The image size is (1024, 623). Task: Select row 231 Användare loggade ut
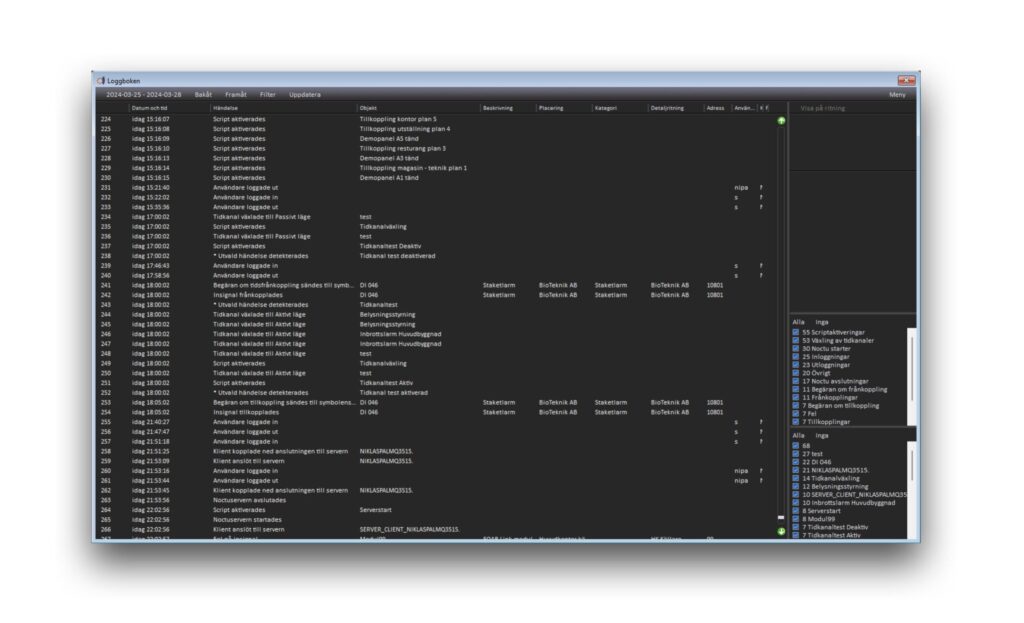pyautogui.click(x=438, y=188)
